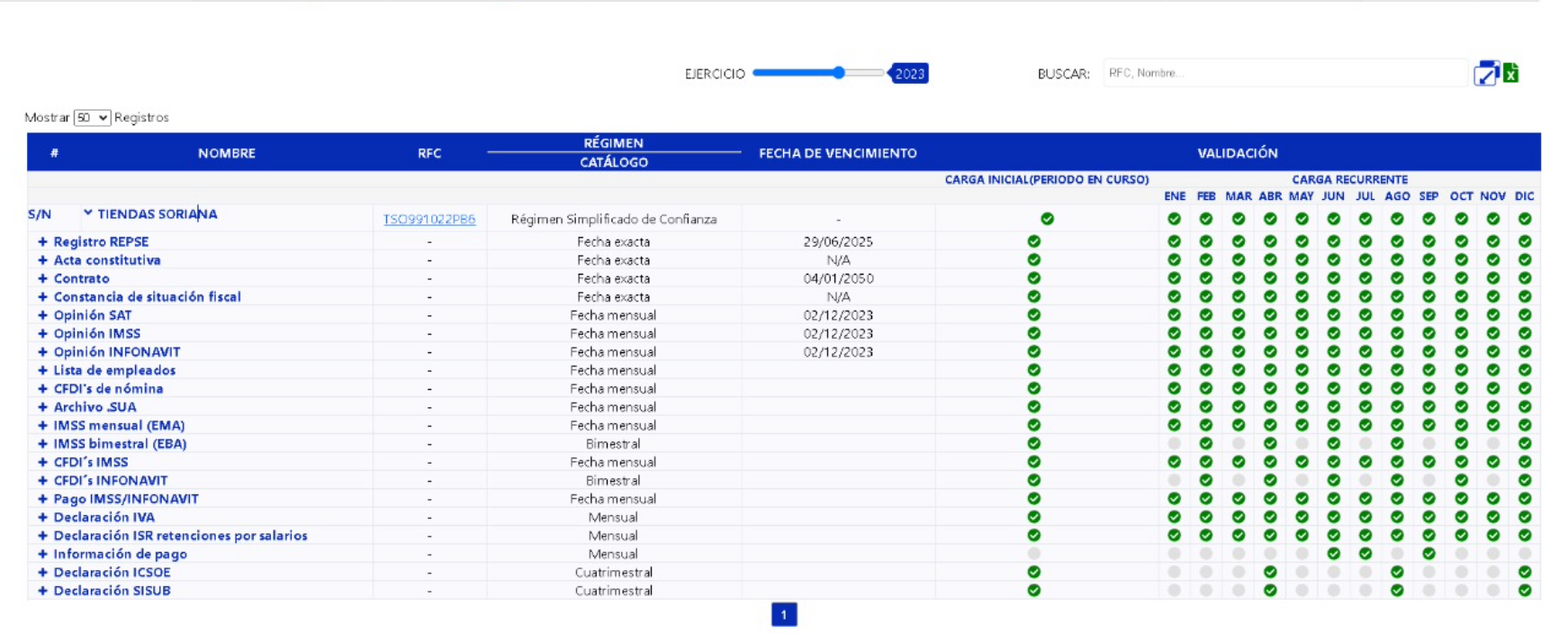
Task: Open the Mostrar registros dropdown
Action: (x=92, y=118)
